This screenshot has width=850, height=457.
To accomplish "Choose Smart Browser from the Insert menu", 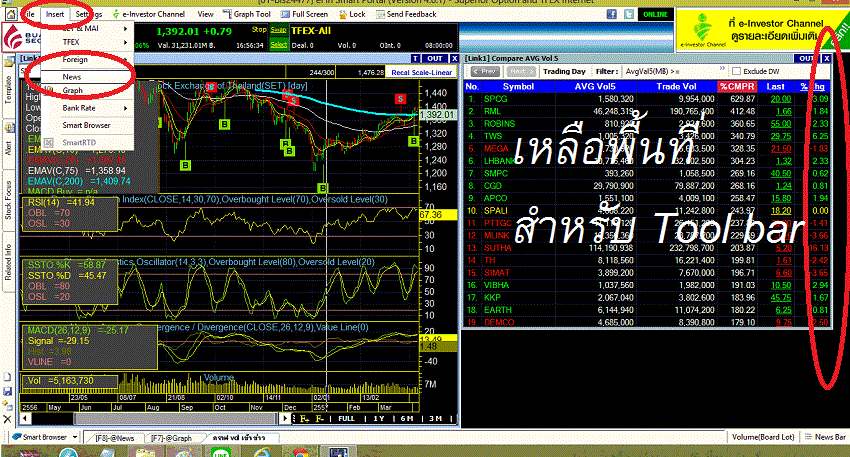I will point(87,125).
